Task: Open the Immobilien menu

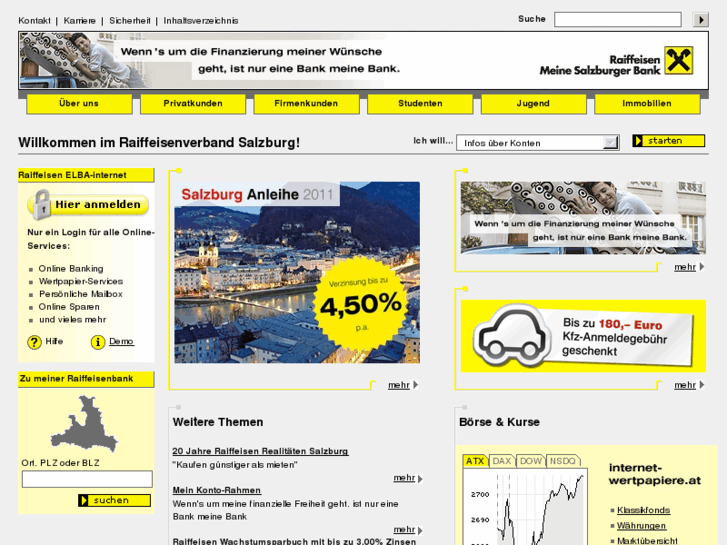Action: pos(647,104)
